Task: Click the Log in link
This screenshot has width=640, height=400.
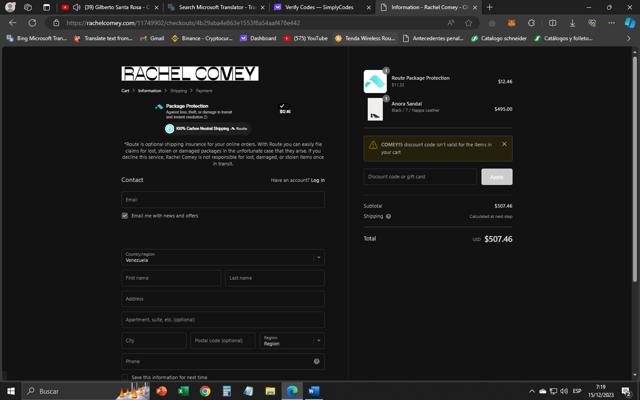Action: [318, 180]
